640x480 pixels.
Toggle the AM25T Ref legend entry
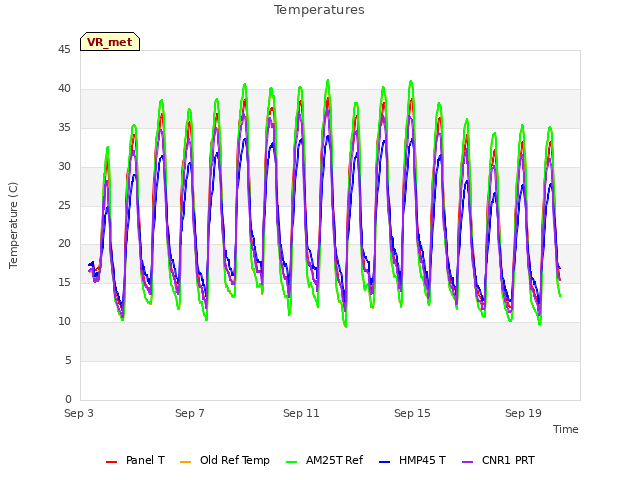pyautogui.click(x=324, y=460)
